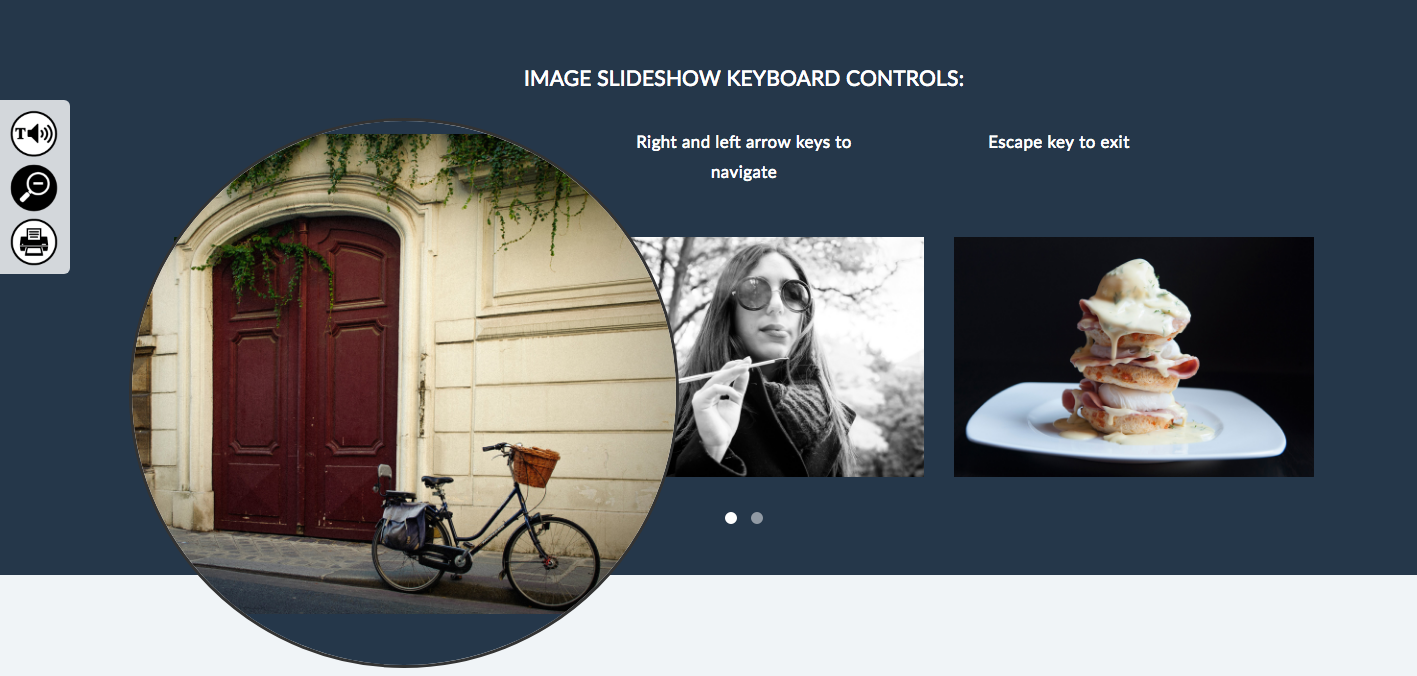Click the 'Image Slideshow Keyboard Controls' heading

point(744,79)
